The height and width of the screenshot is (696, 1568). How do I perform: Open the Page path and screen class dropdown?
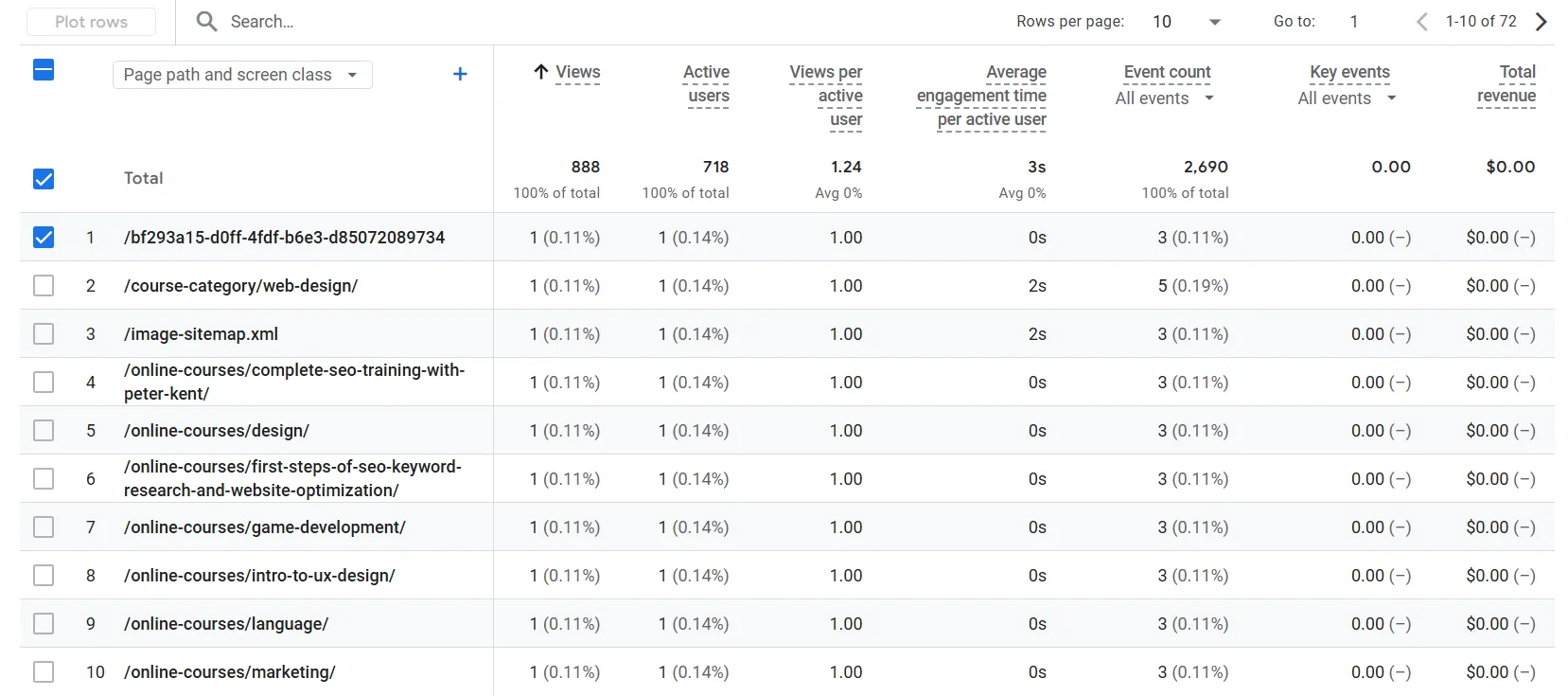pyautogui.click(x=242, y=75)
